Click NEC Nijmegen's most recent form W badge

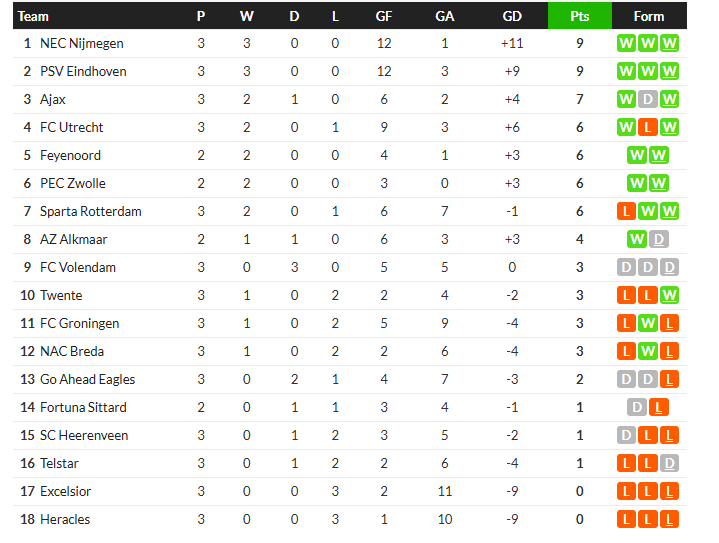(669, 44)
